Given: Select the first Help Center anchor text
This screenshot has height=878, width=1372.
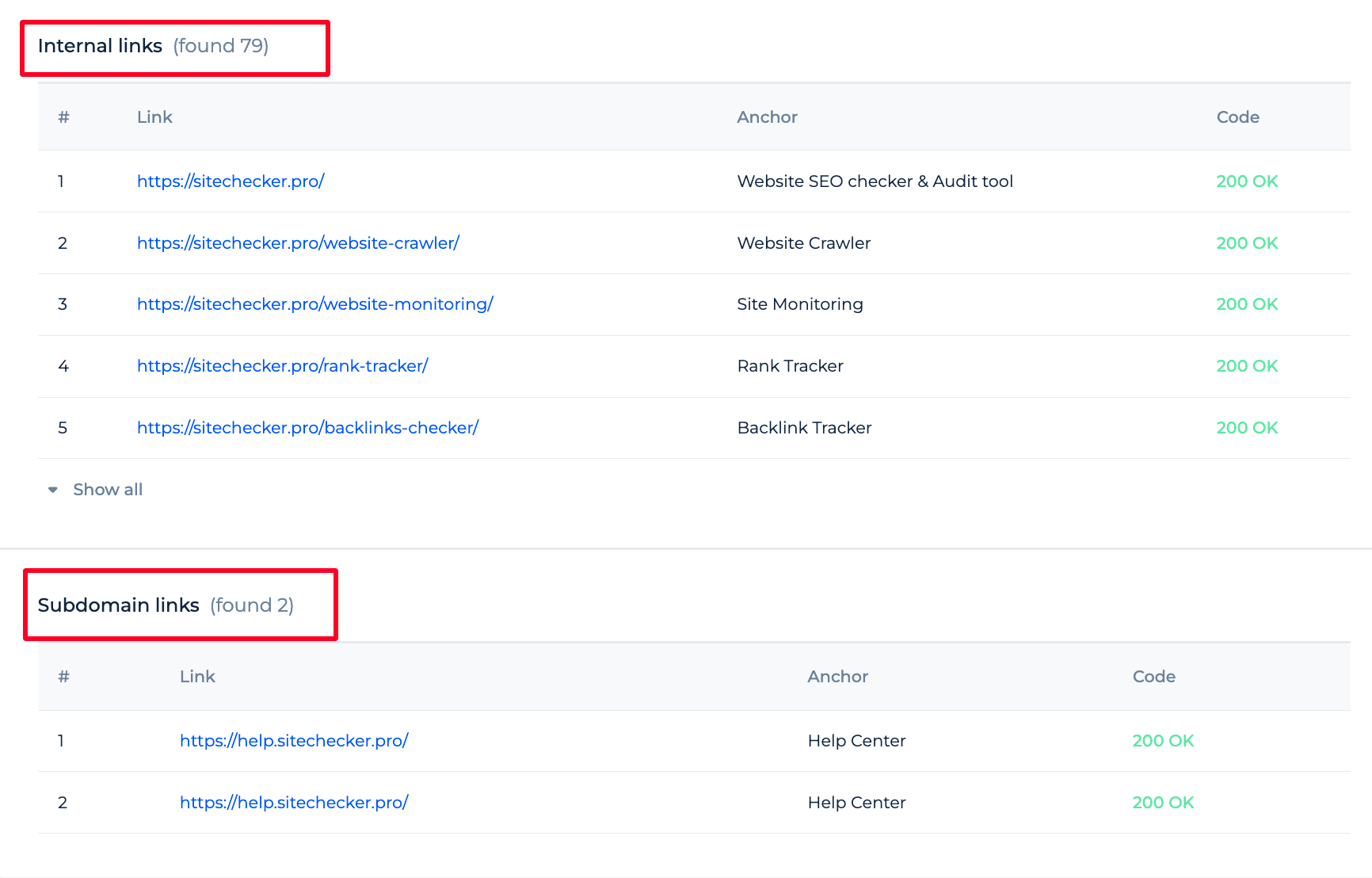Looking at the screenshot, I should (857, 741).
